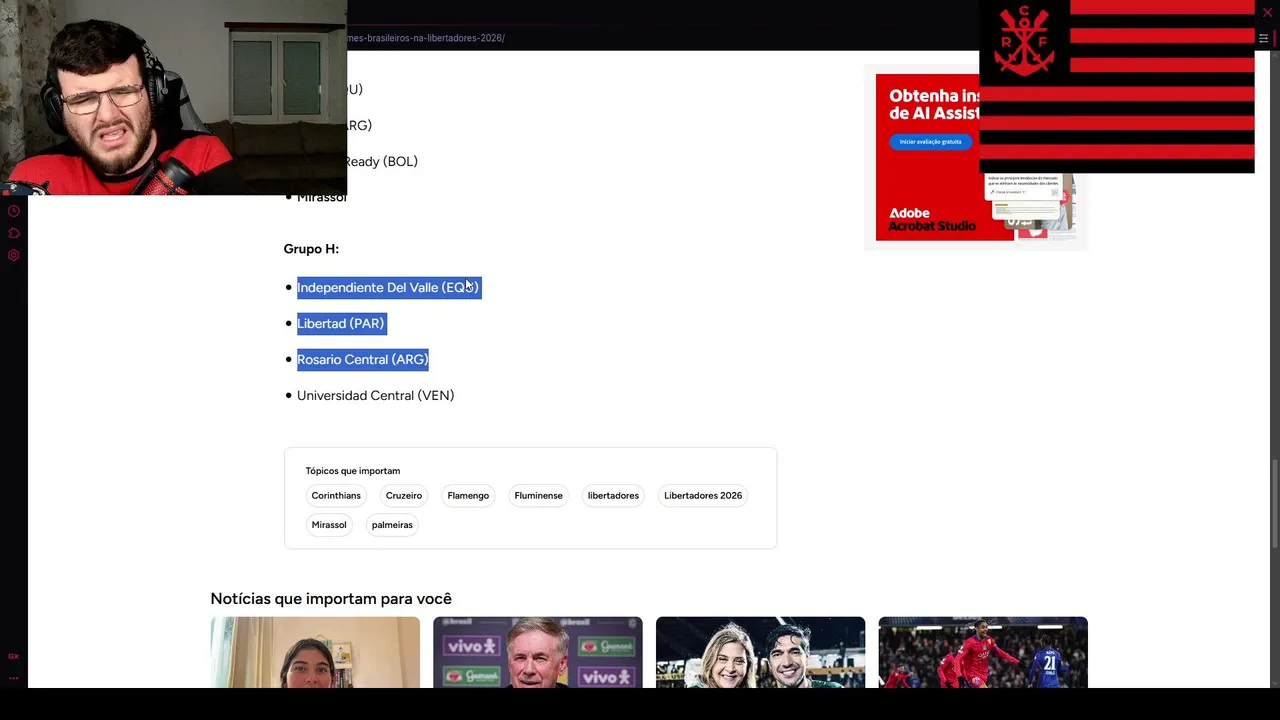
Task: Click the Tópicos que importam label
Action: (x=353, y=471)
